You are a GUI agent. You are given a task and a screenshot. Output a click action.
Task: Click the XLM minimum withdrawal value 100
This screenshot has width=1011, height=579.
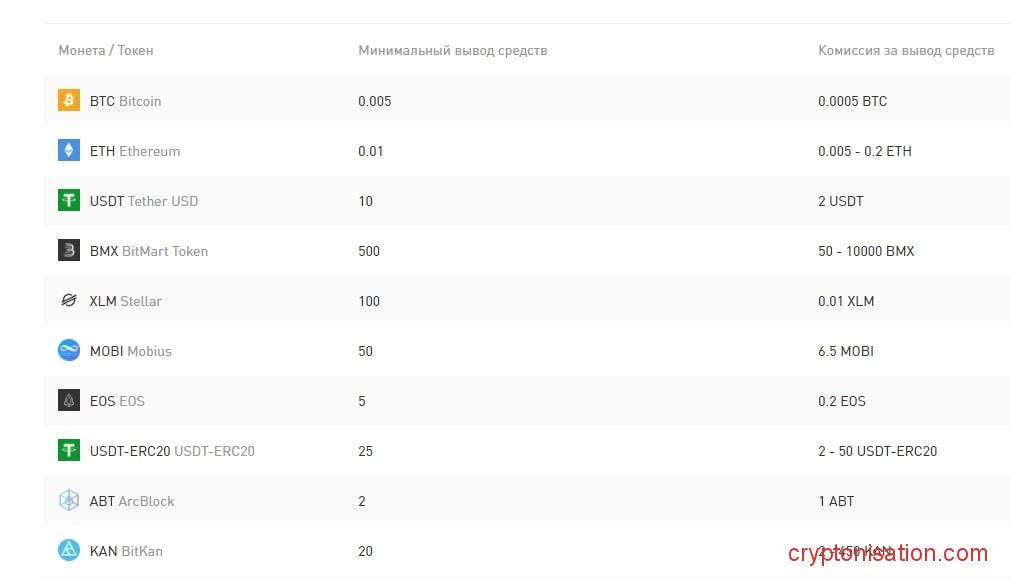[x=369, y=301]
